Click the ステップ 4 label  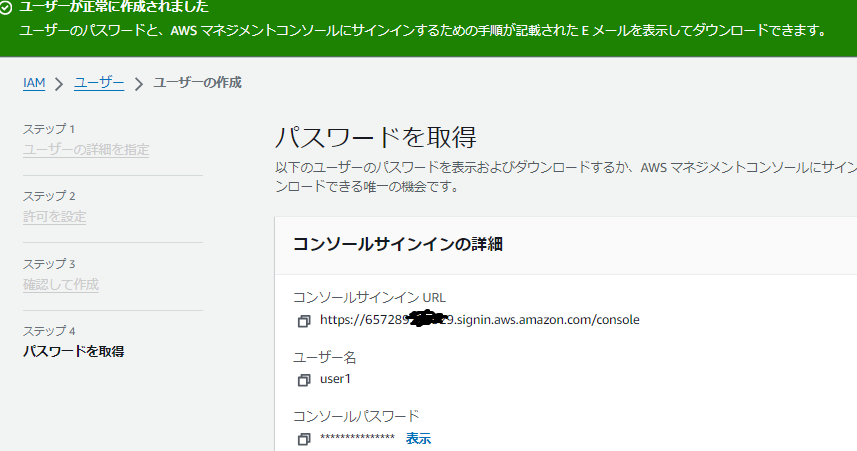point(49,331)
